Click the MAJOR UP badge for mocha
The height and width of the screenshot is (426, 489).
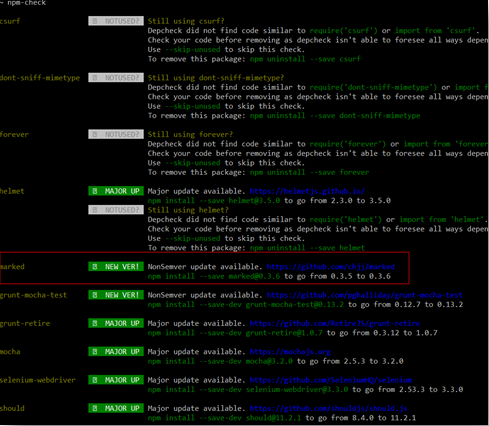pos(116,352)
